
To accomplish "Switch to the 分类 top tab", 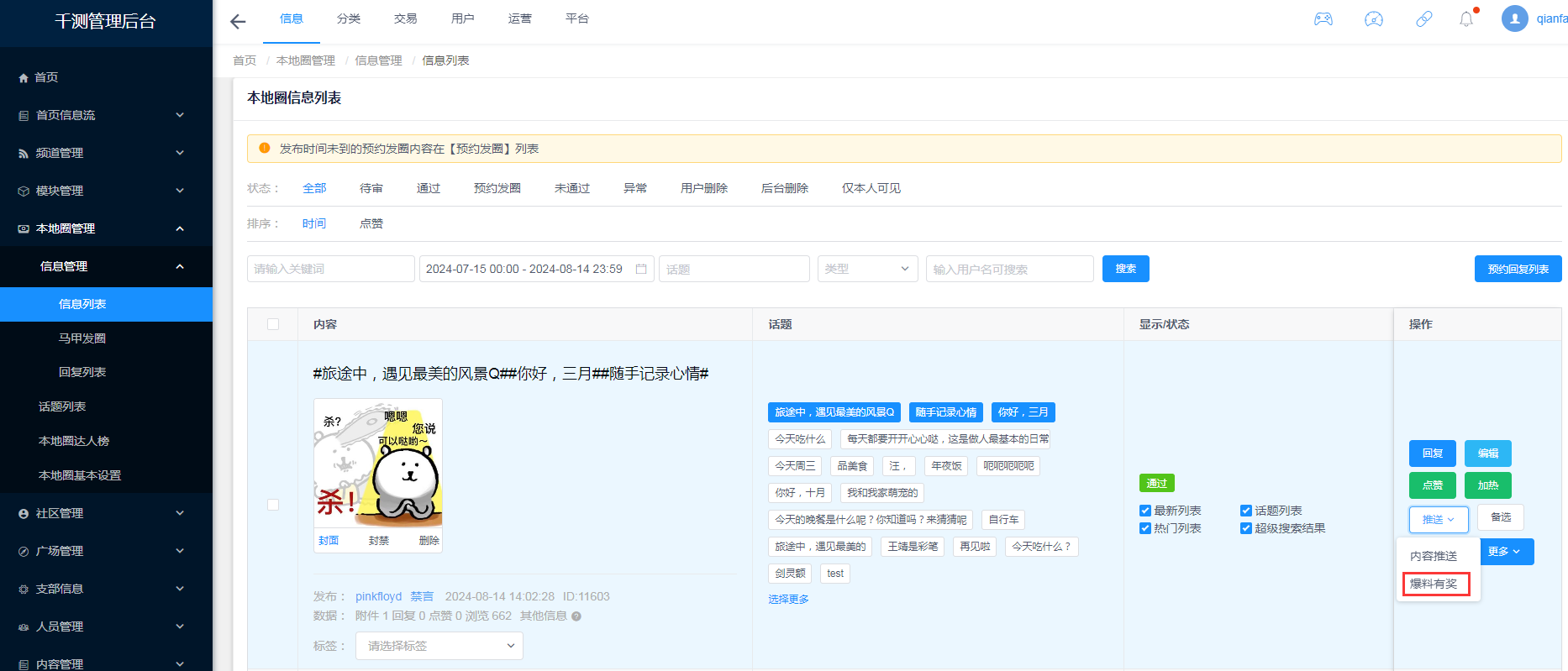I will (x=349, y=18).
